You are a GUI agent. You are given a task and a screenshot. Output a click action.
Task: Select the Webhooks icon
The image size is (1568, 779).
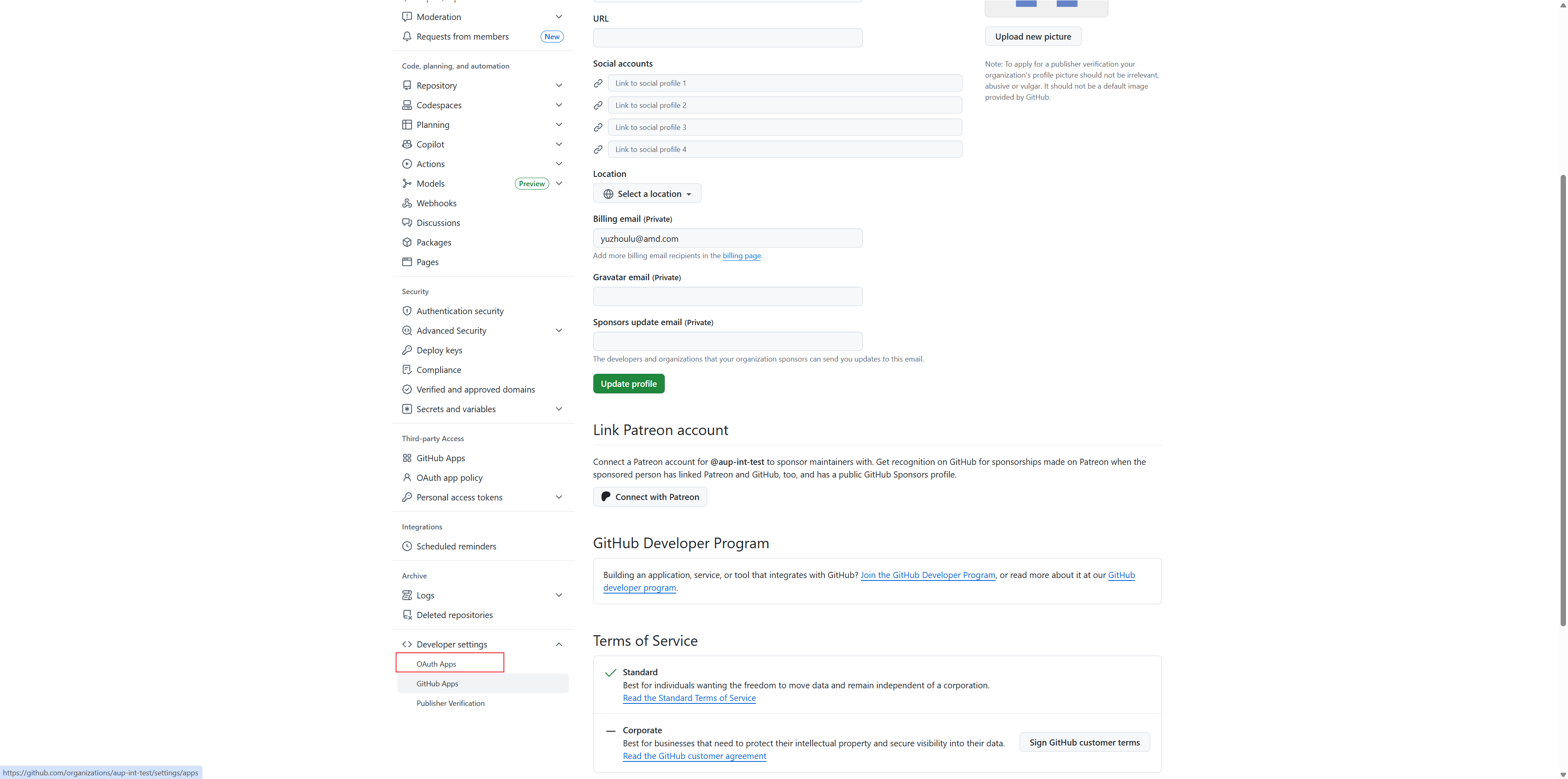point(407,203)
